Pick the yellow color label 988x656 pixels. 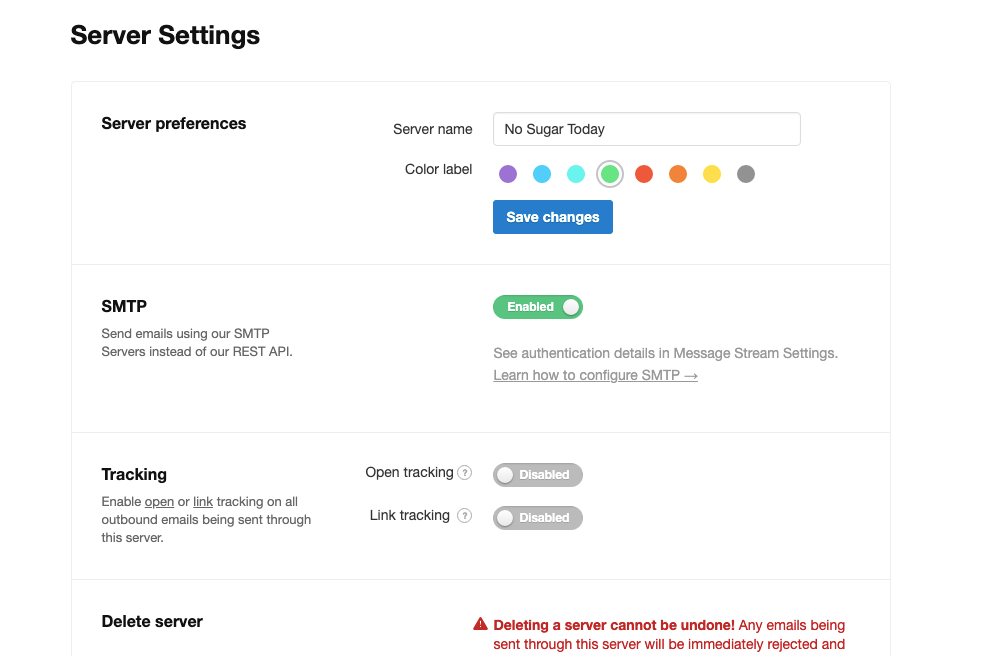point(712,174)
